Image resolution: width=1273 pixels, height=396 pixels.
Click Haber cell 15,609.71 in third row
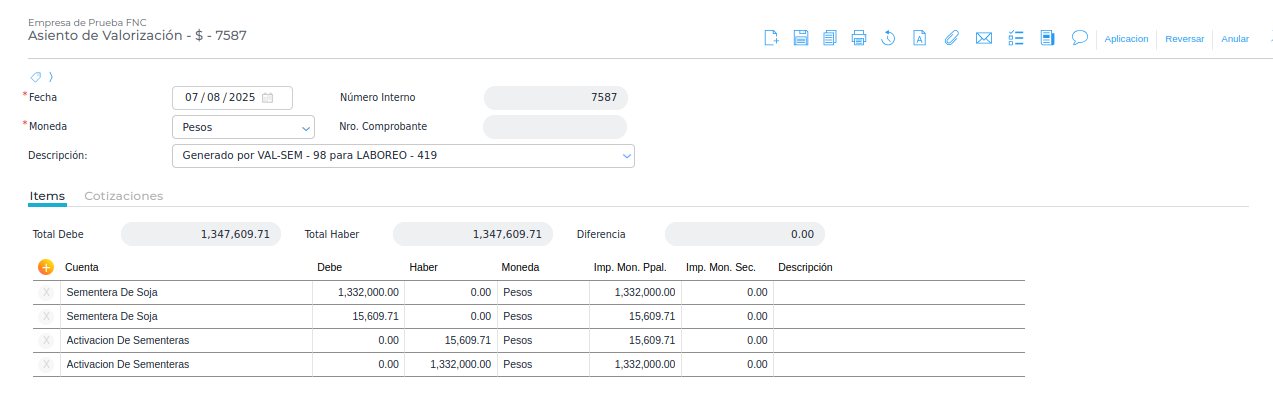(x=450, y=340)
